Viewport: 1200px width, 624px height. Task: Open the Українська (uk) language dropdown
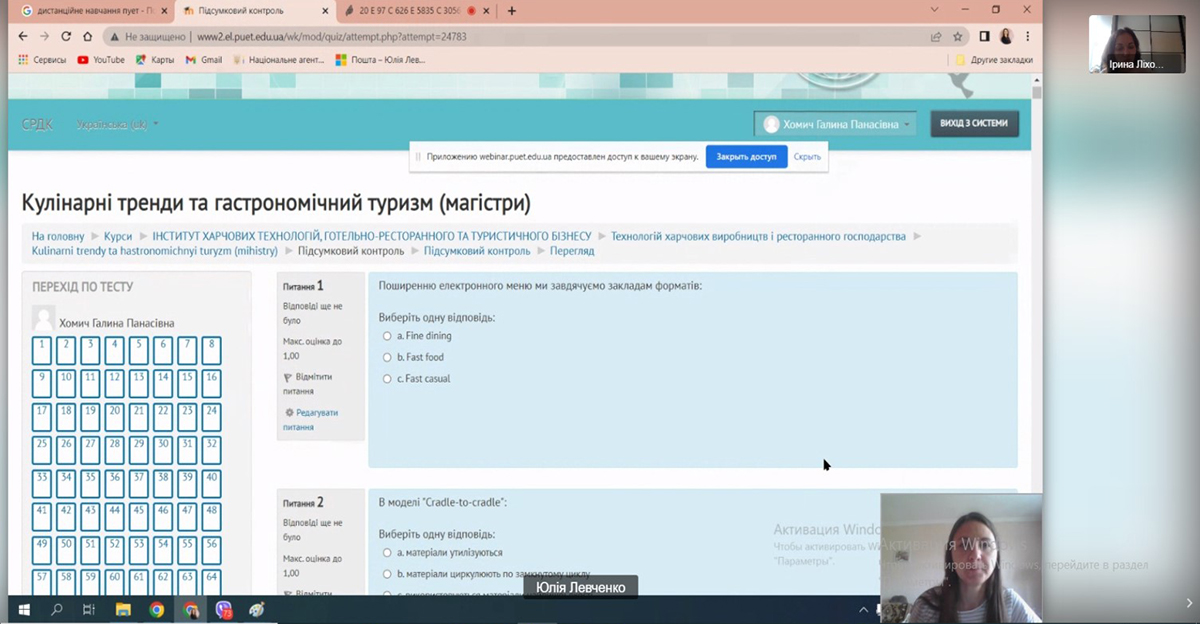click(118, 125)
